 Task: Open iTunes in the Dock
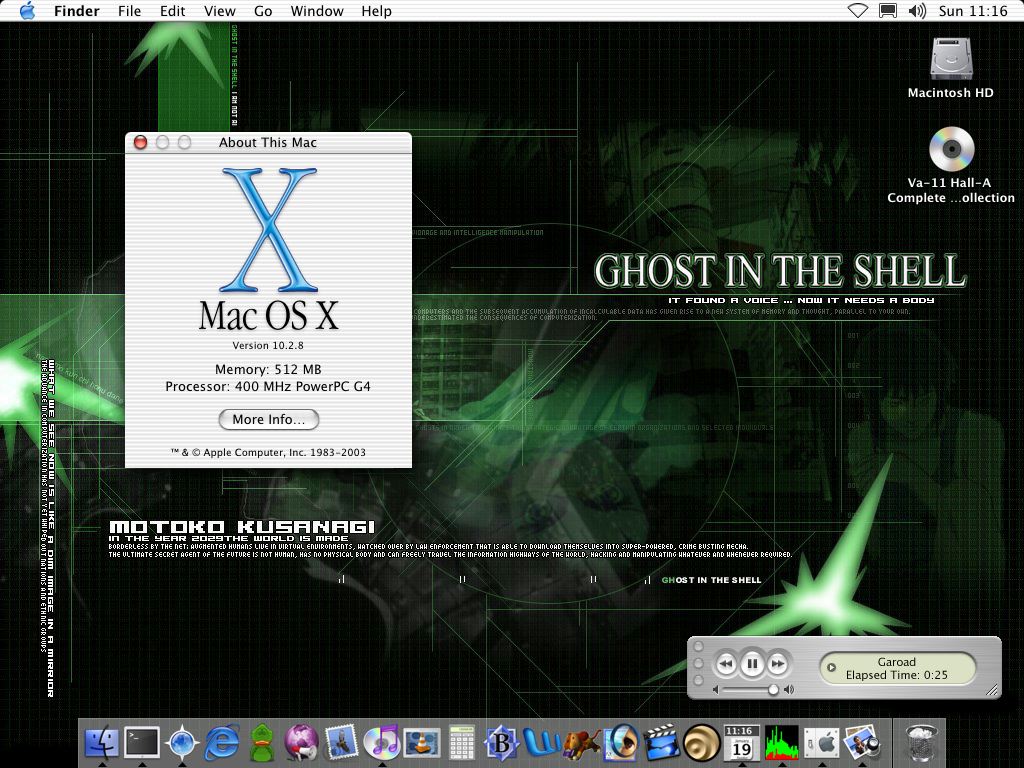381,742
